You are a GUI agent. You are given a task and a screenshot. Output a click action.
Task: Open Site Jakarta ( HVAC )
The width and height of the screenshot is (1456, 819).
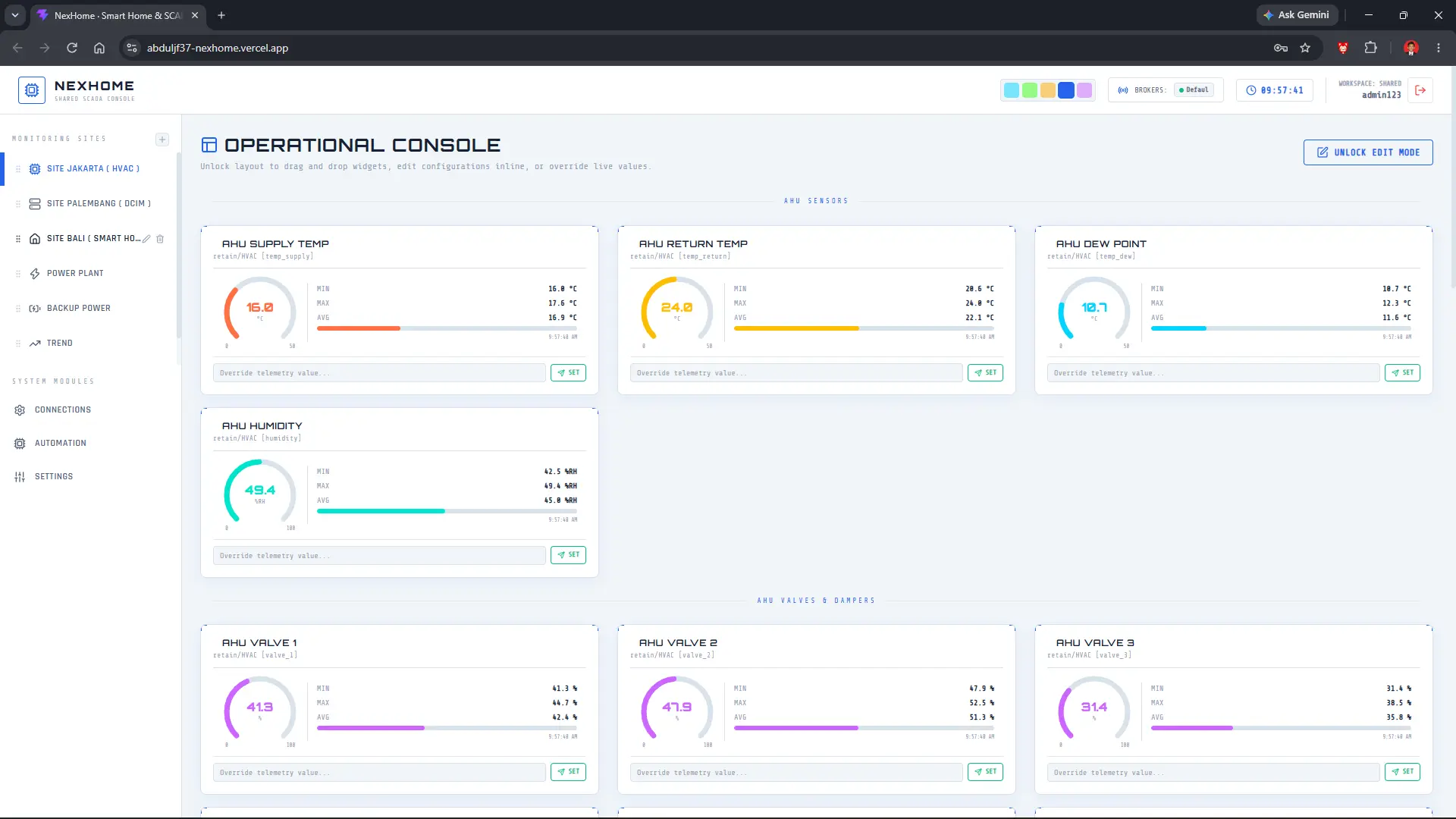click(93, 169)
